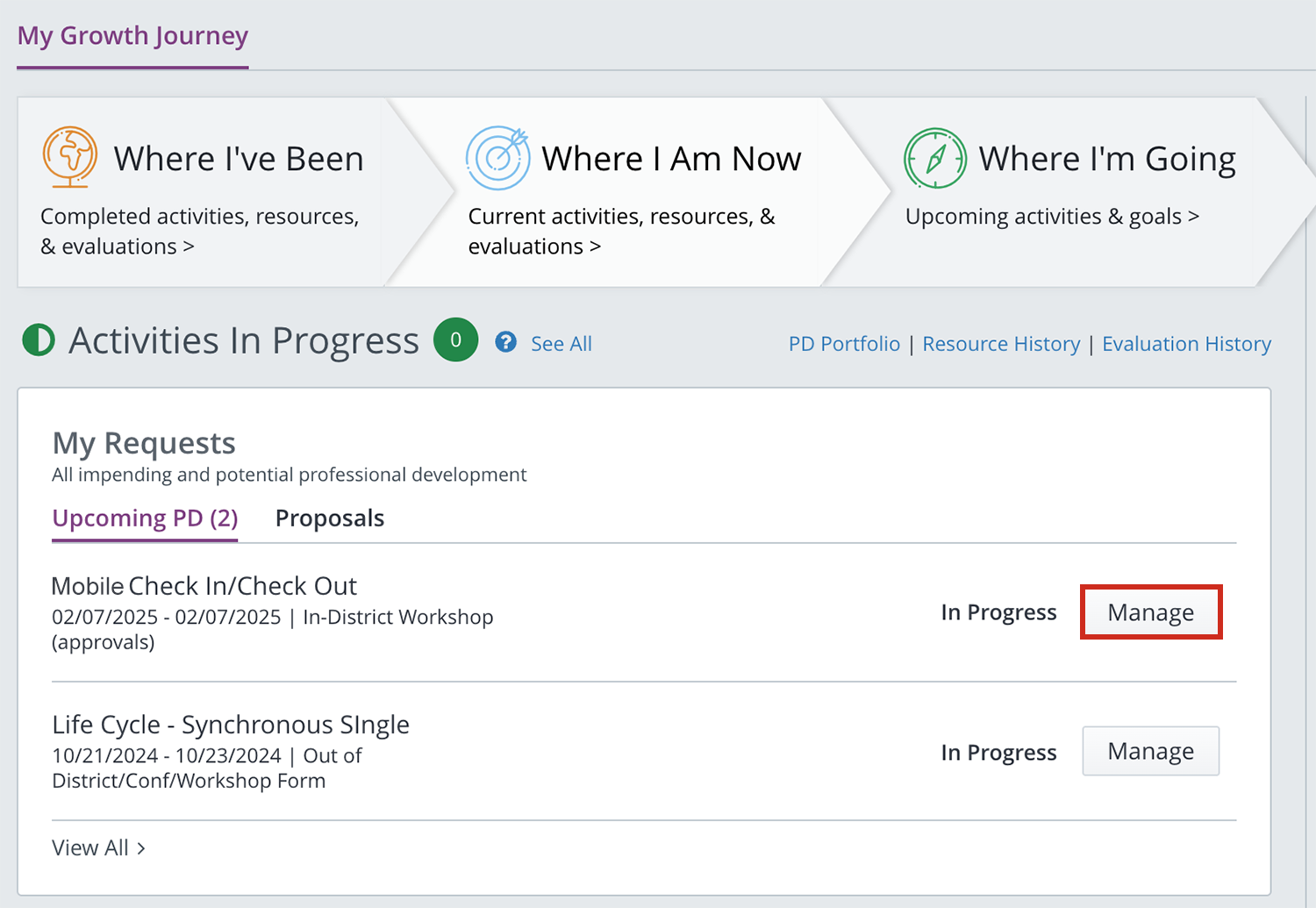Switch to the Upcoming PD (2) tab
Viewport: 1316px width, 908px height.
pos(145,518)
